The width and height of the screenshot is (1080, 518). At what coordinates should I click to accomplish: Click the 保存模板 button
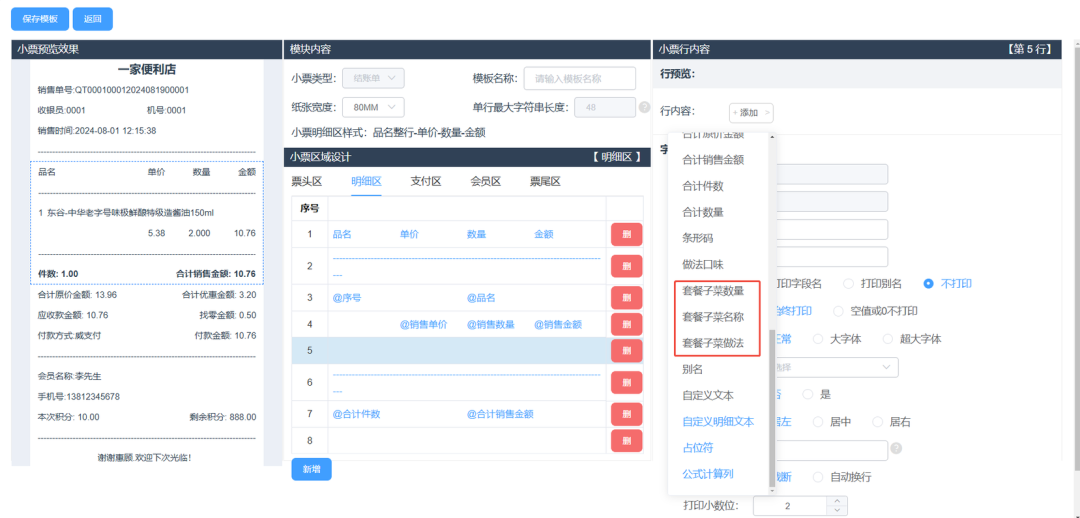point(40,19)
